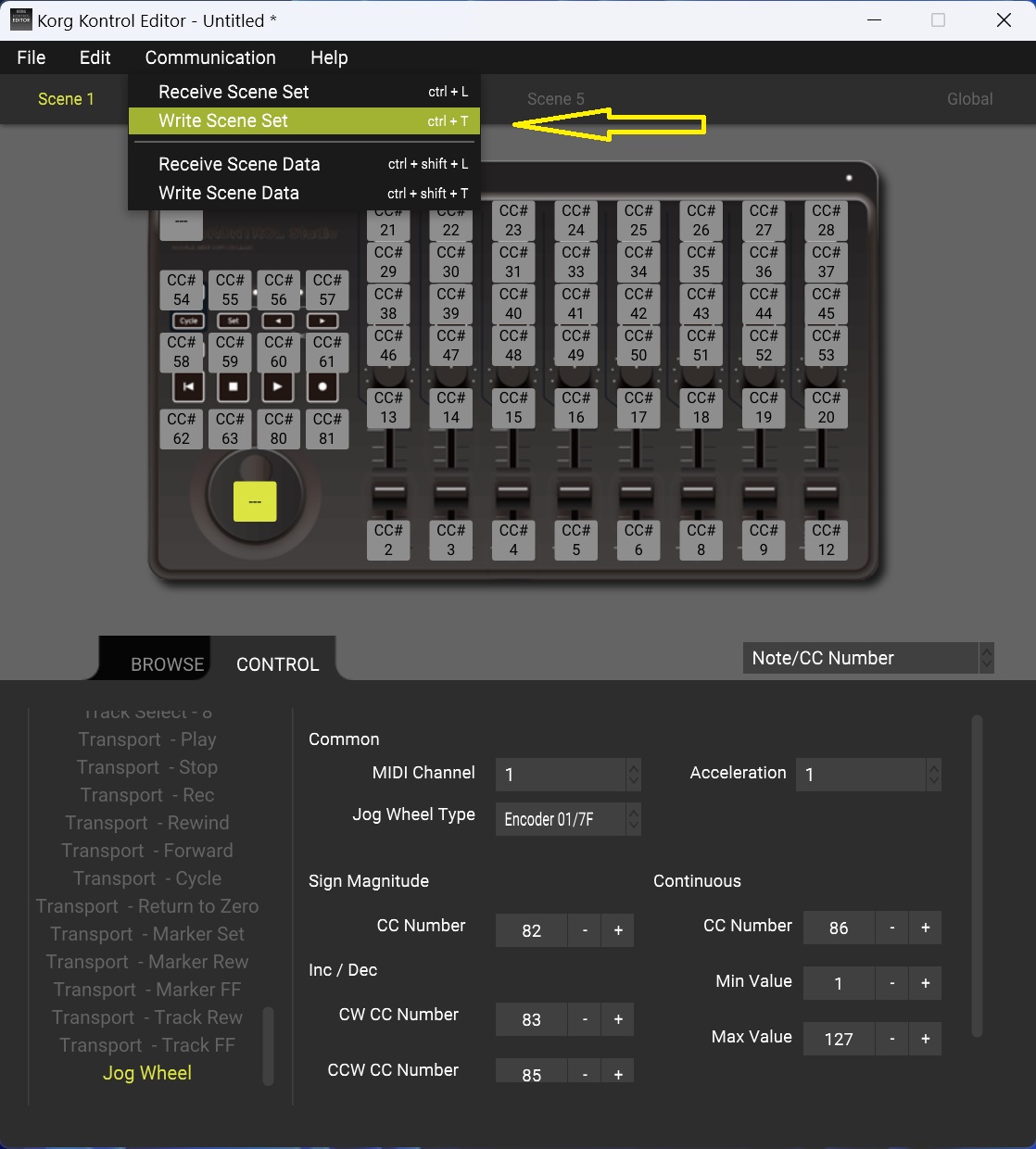Increase the CW CC Number with plus

click(618, 1019)
